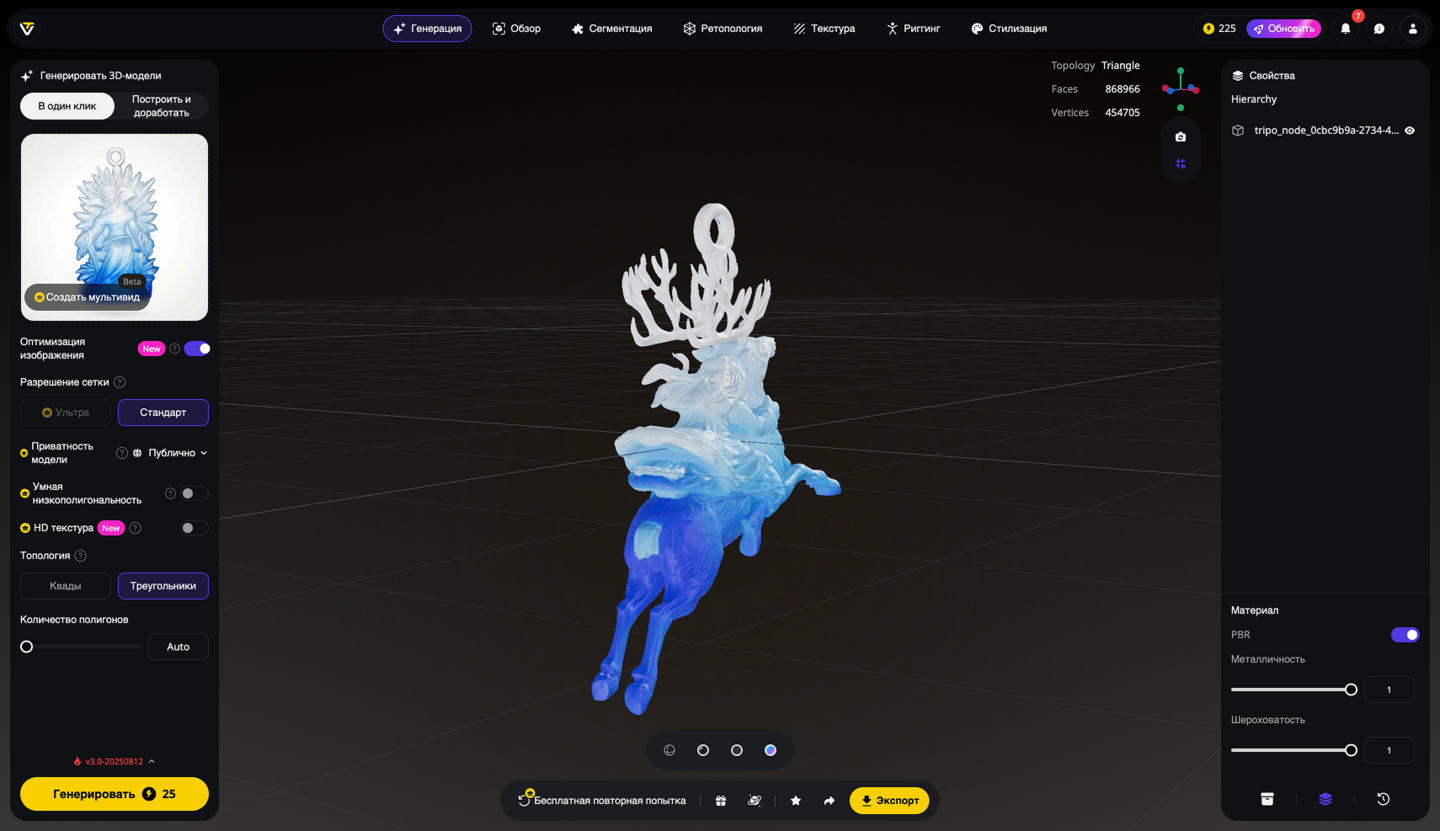Click the Экспорт button
The width and height of the screenshot is (1440, 831).
[x=889, y=801]
